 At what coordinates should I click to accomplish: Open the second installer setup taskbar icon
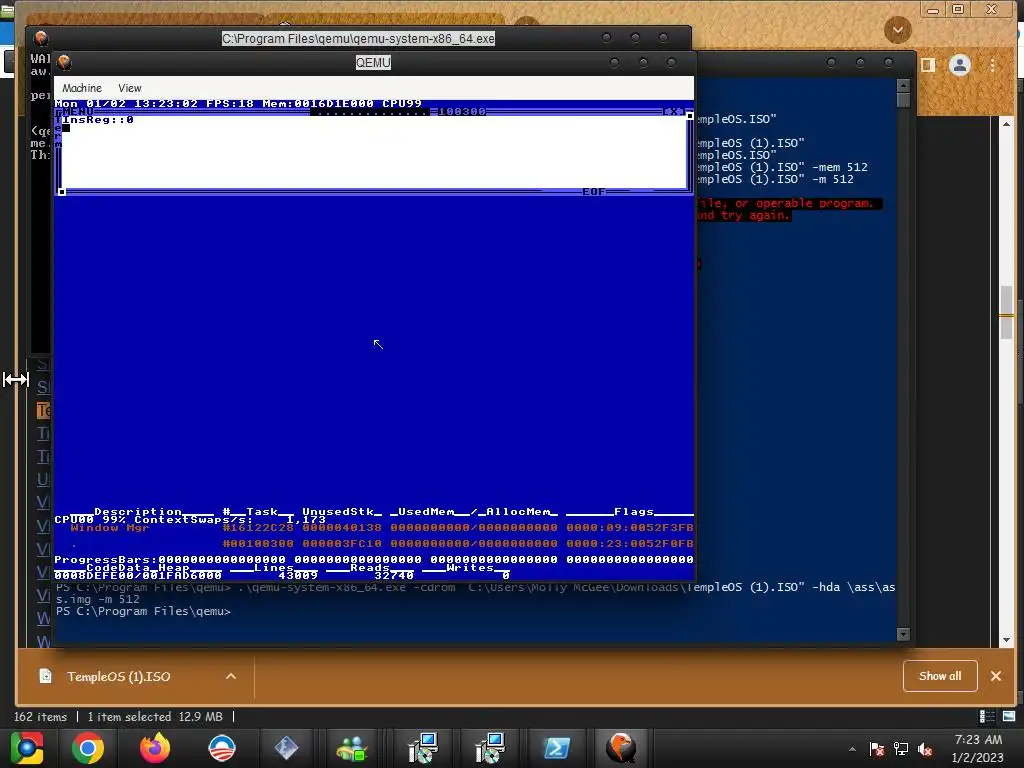click(490, 748)
